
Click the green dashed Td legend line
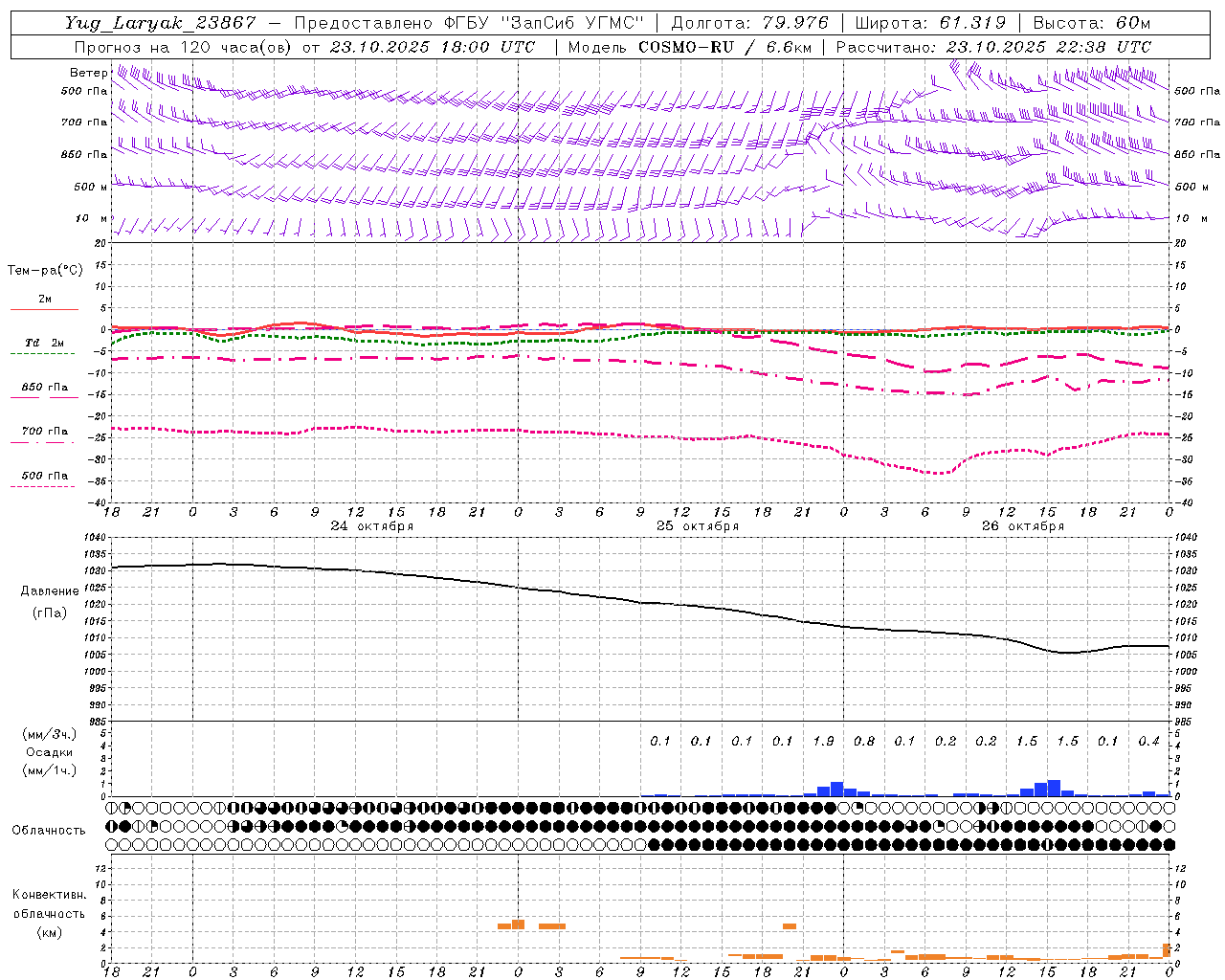42,354
